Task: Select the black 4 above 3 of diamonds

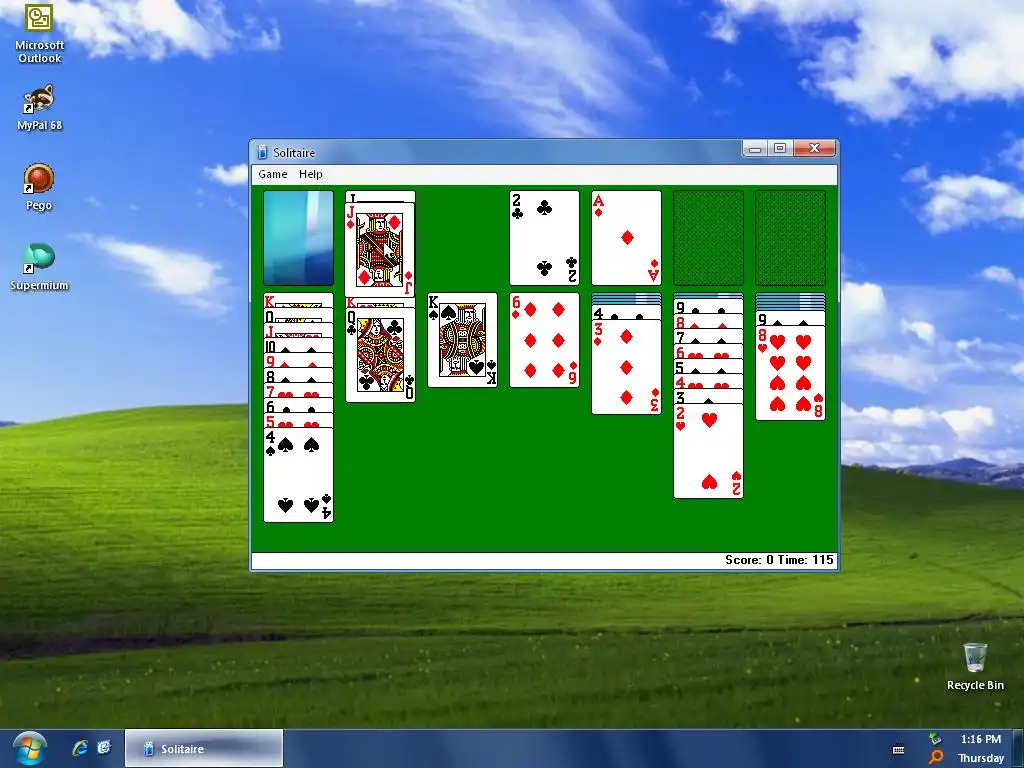Action: [626, 313]
